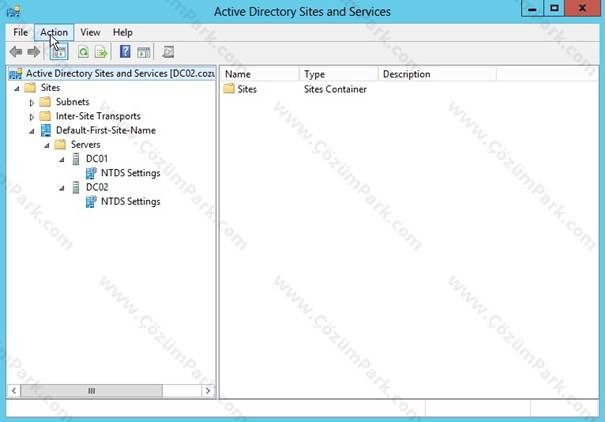Sort by the Name column header
605x422 pixels.
pyautogui.click(x=260, y=74)
